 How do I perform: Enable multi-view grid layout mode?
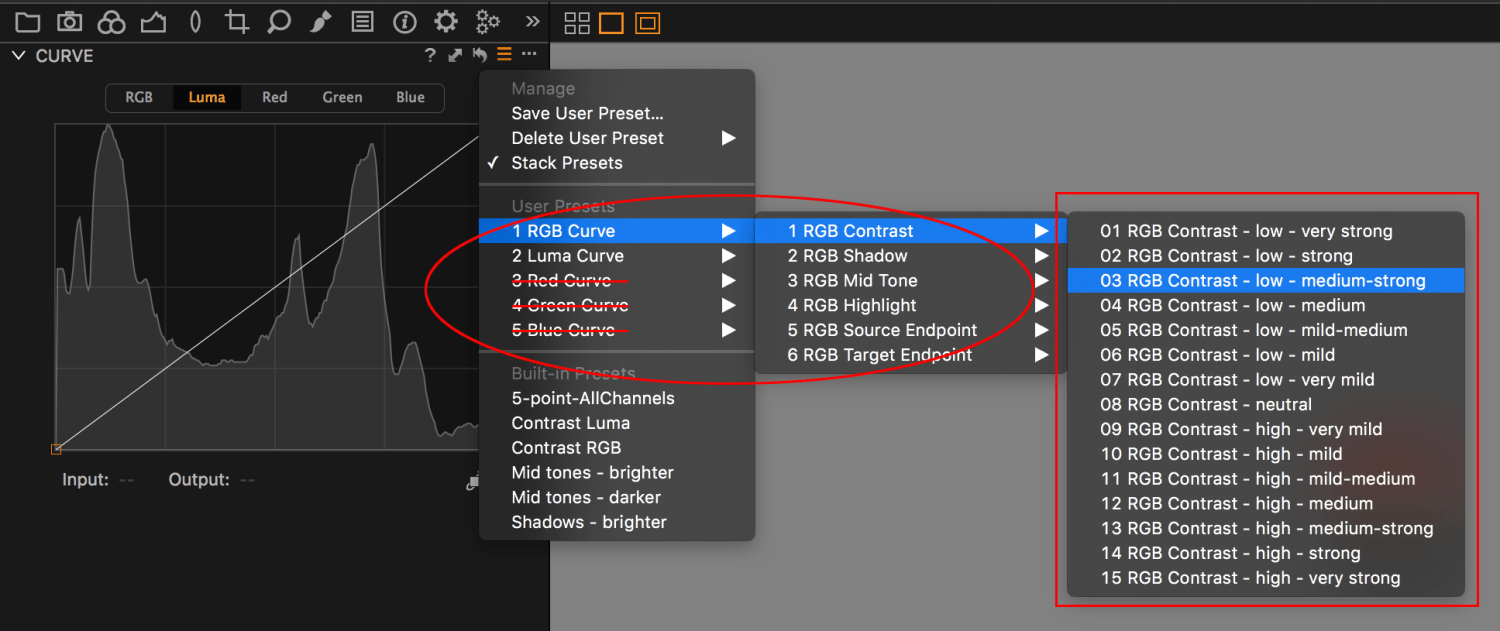(577, 22)
